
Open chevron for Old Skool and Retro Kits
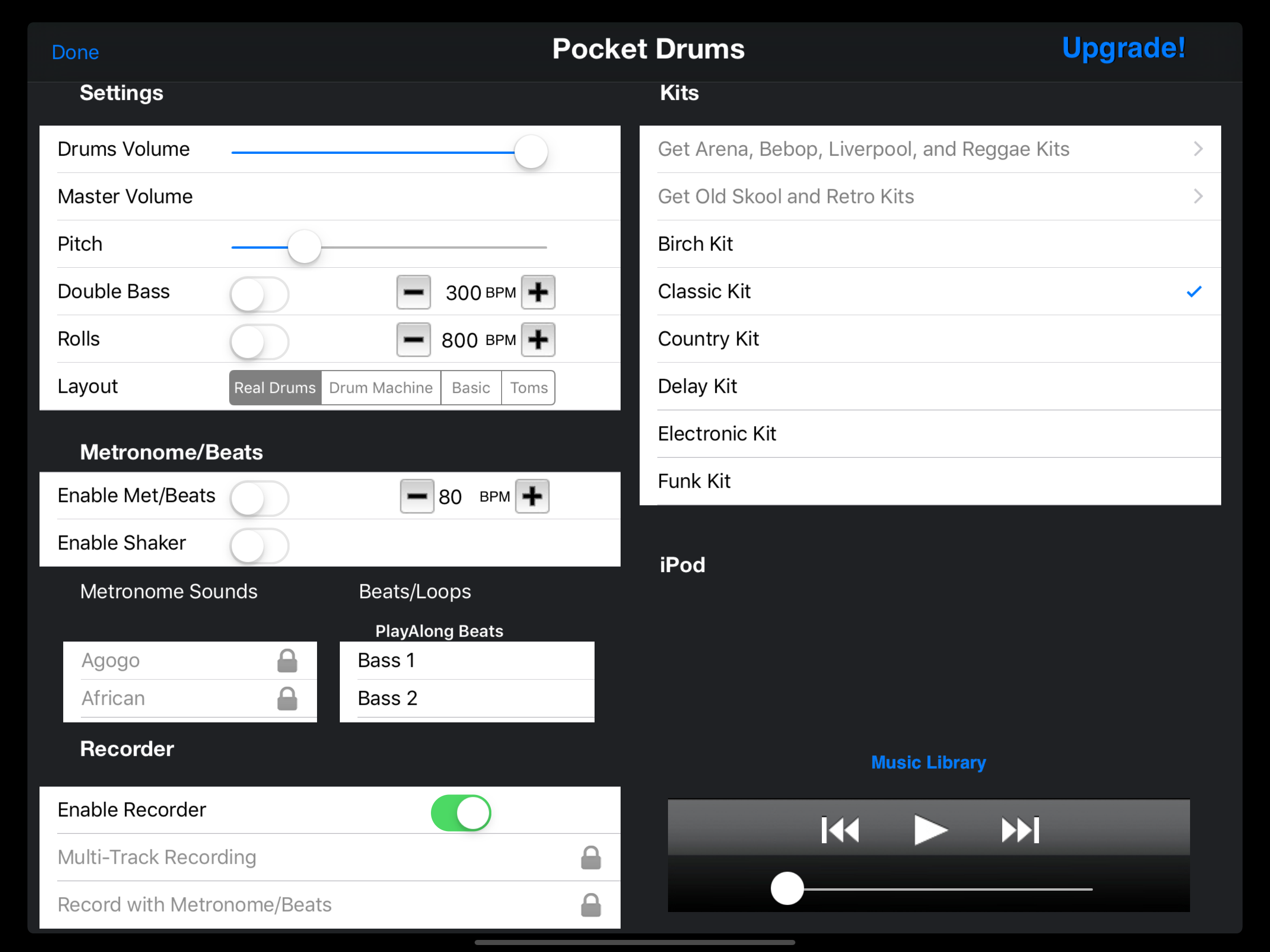1198,196
